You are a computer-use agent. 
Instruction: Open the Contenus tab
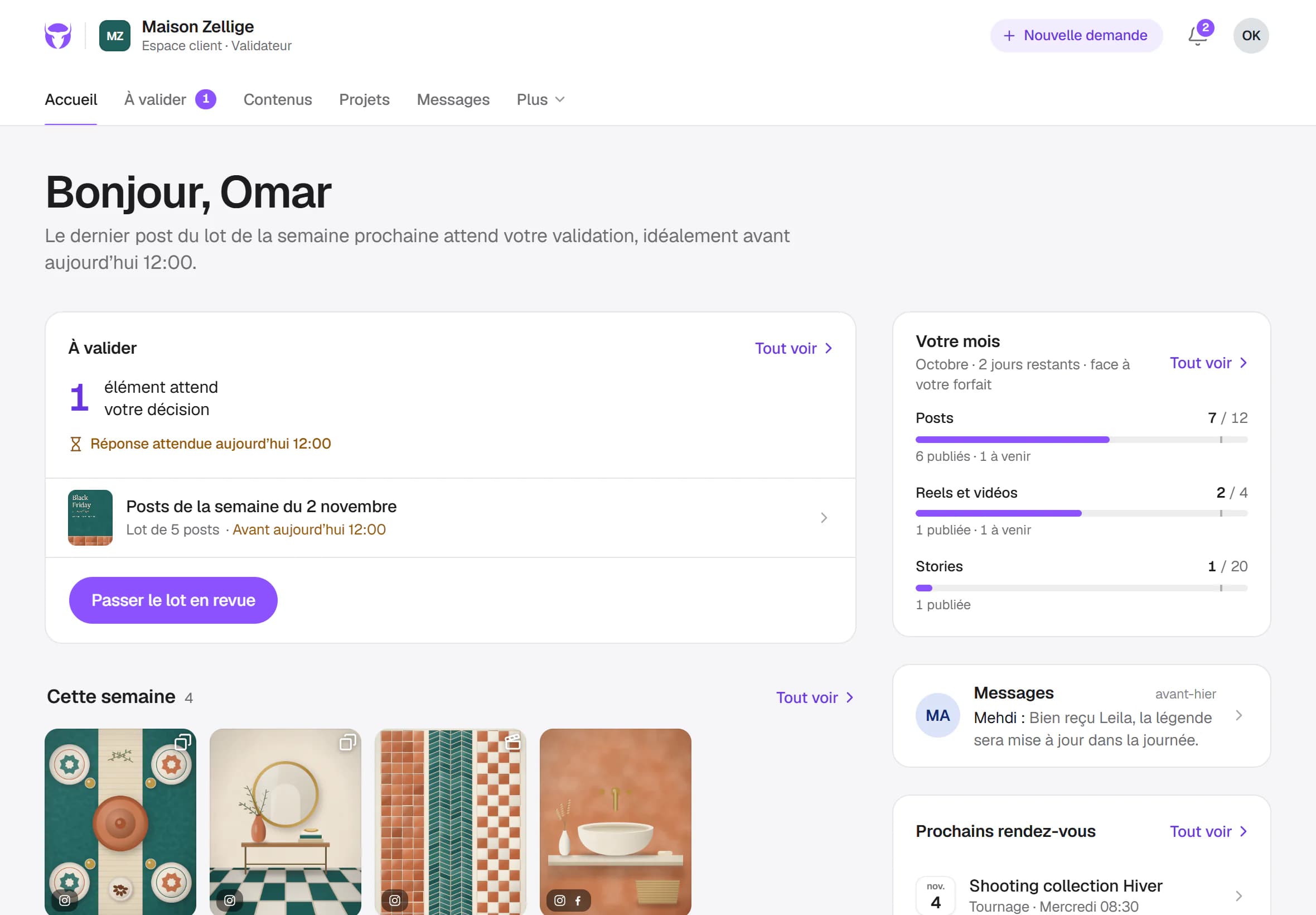(x=278, y=100)
